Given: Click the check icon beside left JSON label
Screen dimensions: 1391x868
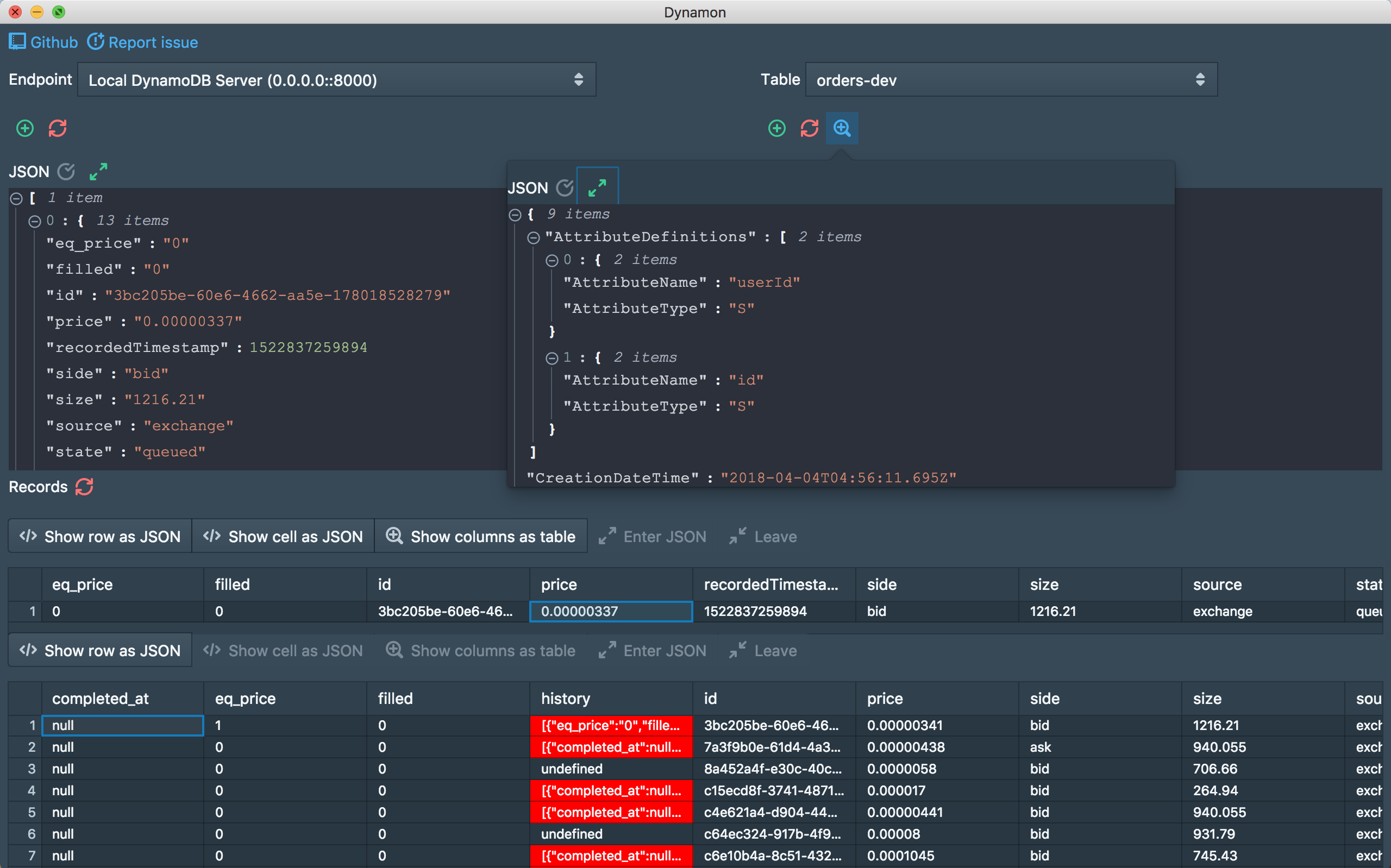Looking at the screenshot, I should click(x=67, y=171).
